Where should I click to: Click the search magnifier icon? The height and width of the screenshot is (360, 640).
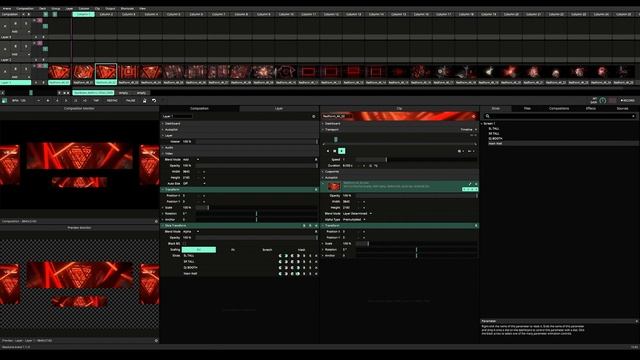click(487, 116)
